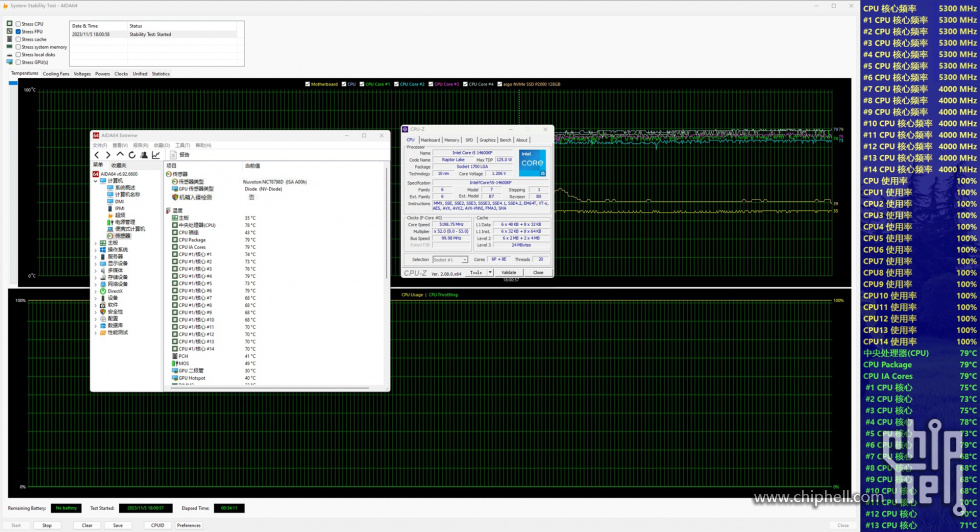Viewport: 980px width, 532px height.
Task: Click the 性能测试 benchmark tree icon
Action: 103,333
